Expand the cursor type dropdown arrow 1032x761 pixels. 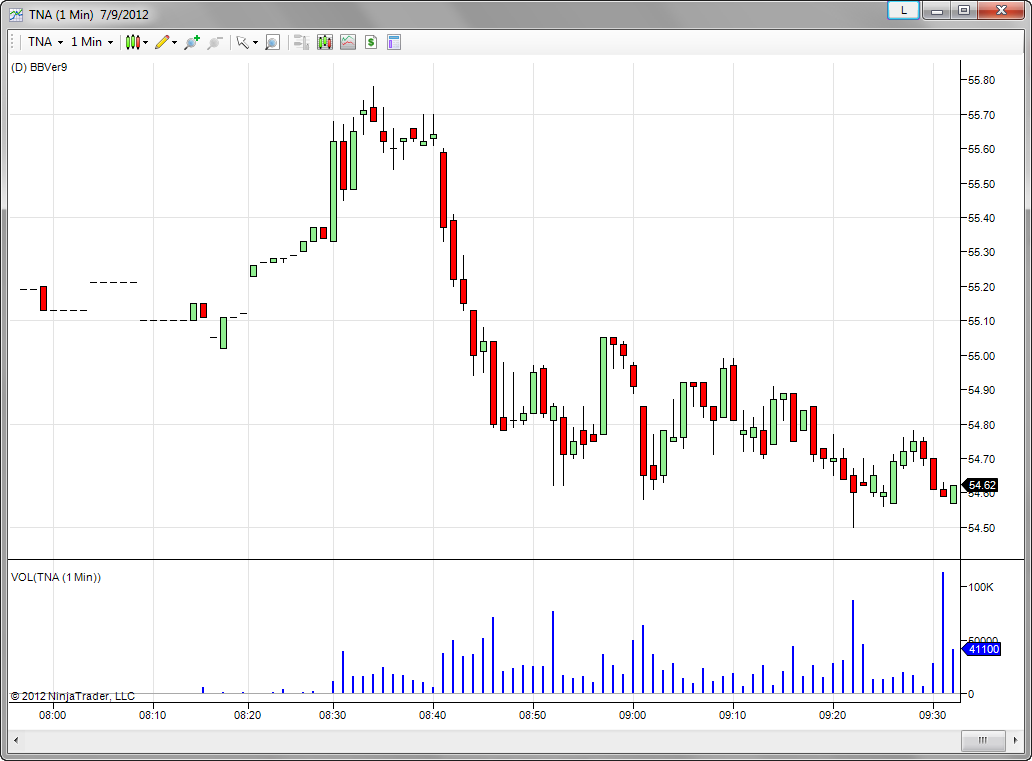click(x=255, y=42)
